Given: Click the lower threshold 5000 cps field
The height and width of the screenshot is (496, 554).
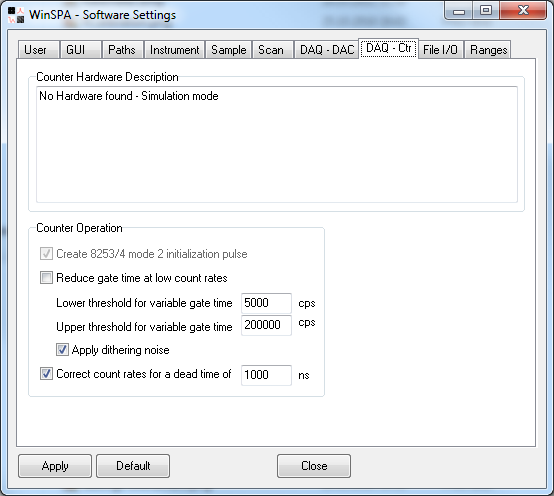Looking at the screenshot, I should [266, 303].
